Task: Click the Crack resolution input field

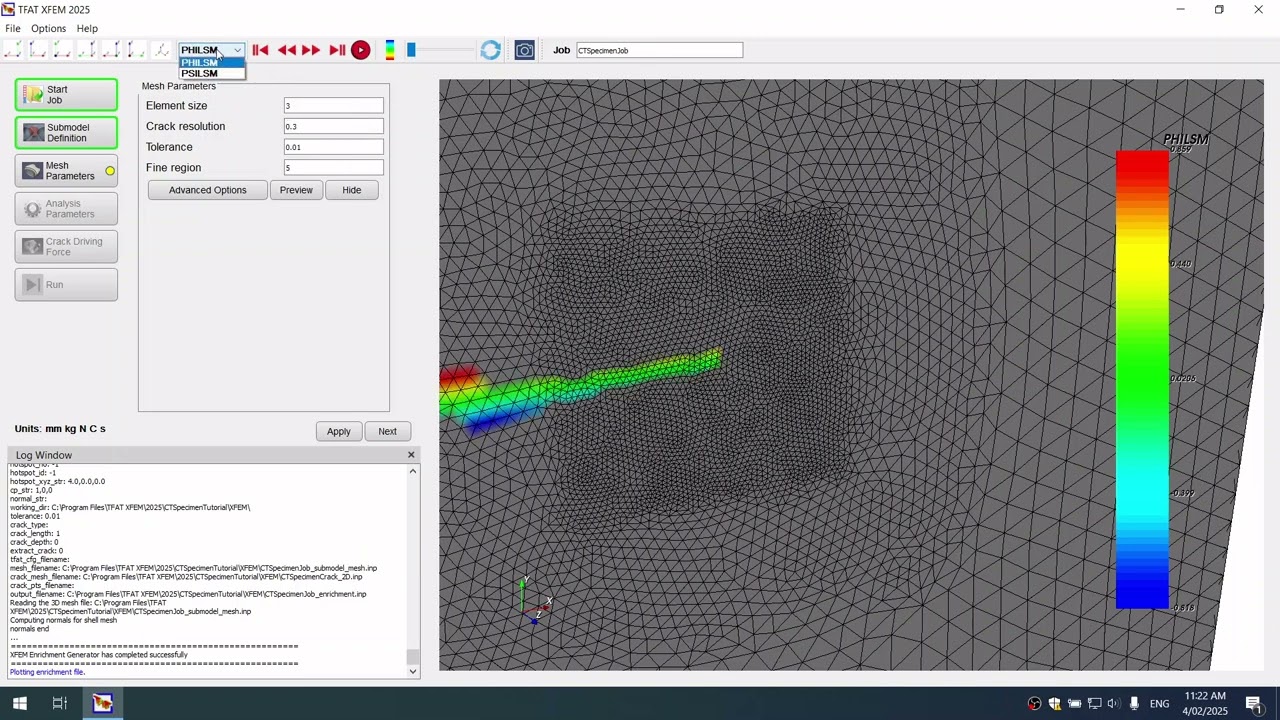Action: coord(333,126)
